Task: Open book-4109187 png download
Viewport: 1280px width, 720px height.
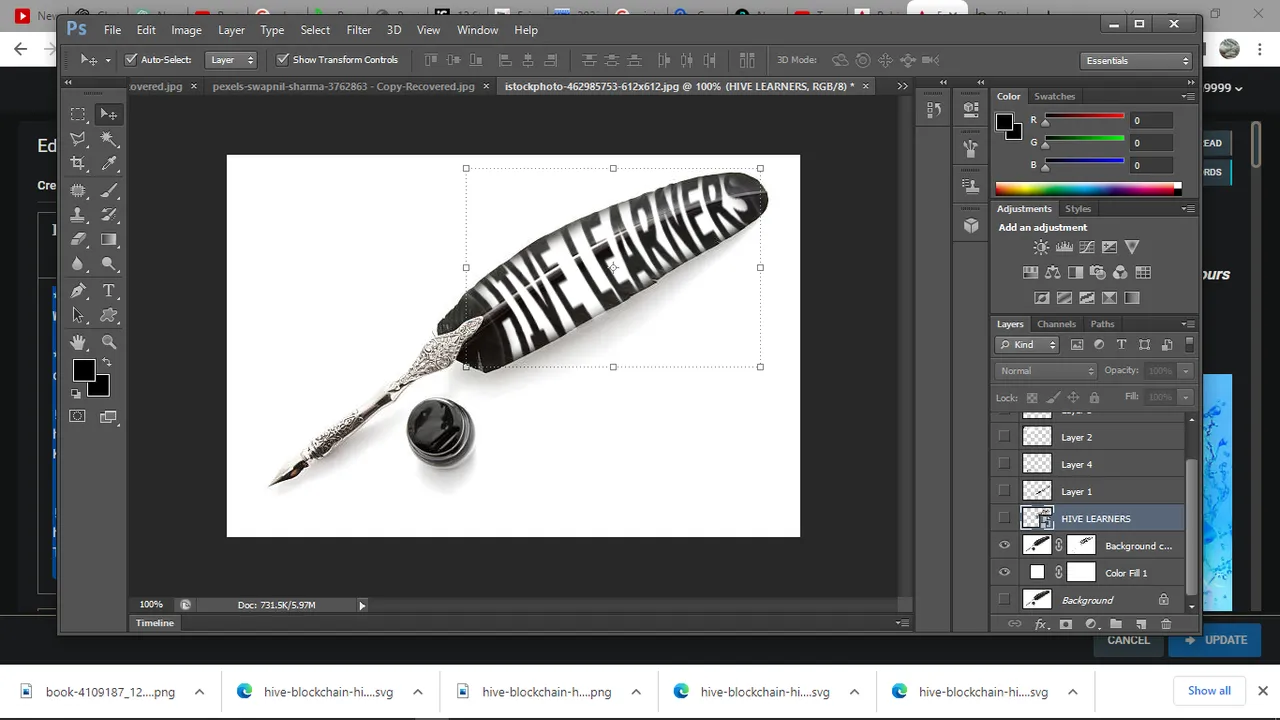Action: point(110,692)
